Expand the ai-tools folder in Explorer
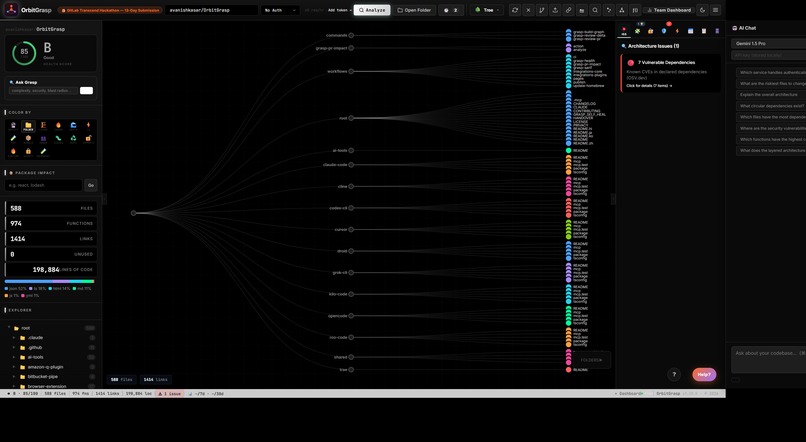Screen dimensions: 806x442 point(14,357)
